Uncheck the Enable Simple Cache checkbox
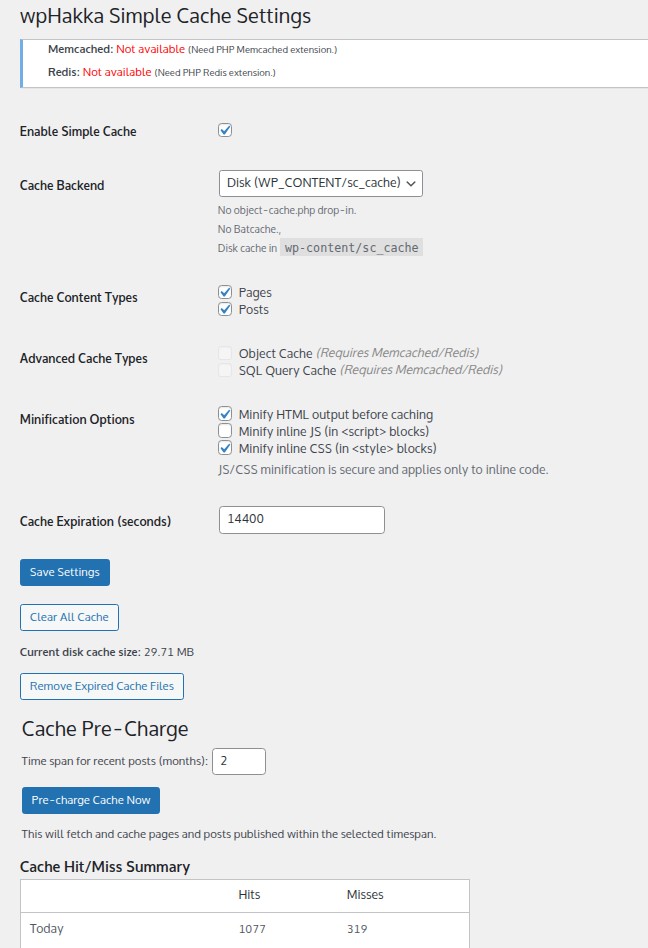 click(x=225, y=130)
